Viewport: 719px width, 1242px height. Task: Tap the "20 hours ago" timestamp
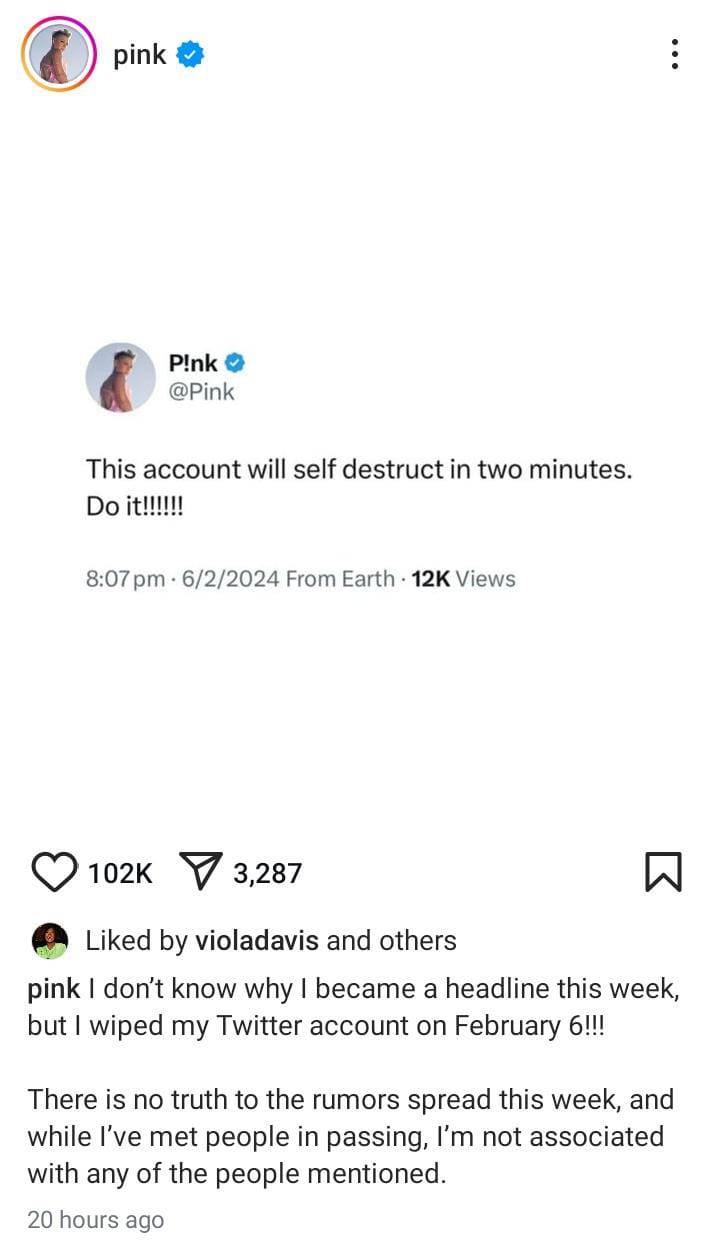(x=95, y=1220)
